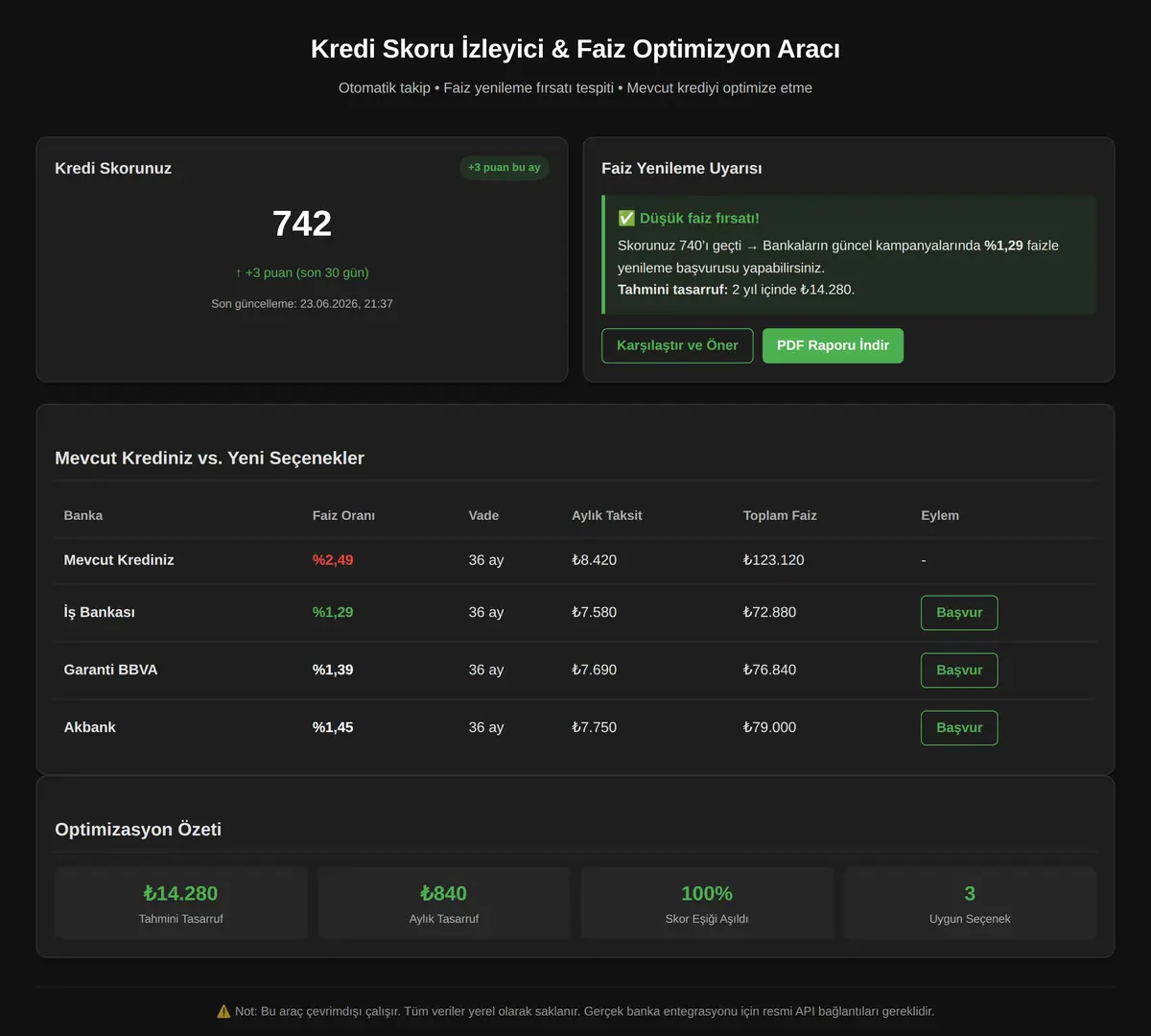The height and width of the screenshot is (1036, 1151).
Task: Click the Son güncelleme timestamp
Action: 302,304
